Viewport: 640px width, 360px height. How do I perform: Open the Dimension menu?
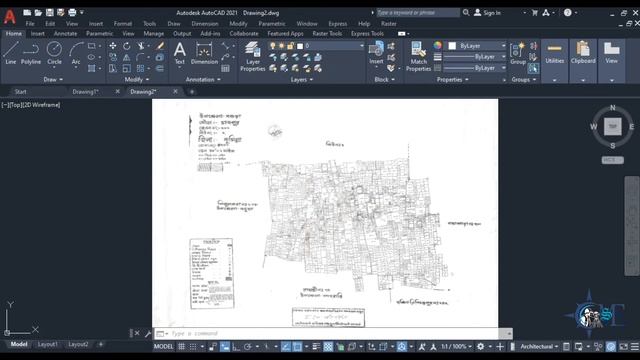click(204, 24)
